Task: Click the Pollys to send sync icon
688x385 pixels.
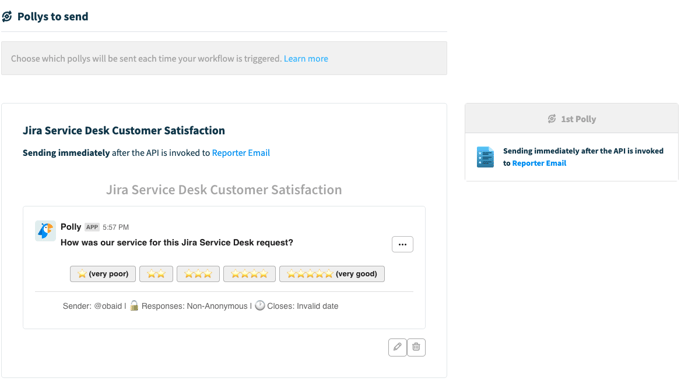Action: [7, 17]
